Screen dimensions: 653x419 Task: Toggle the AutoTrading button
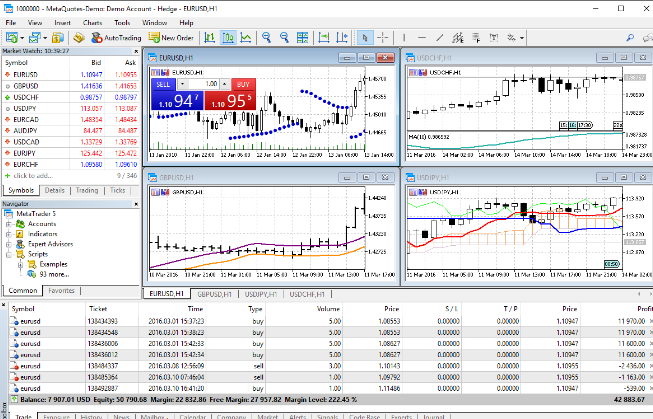pos(116,37)
